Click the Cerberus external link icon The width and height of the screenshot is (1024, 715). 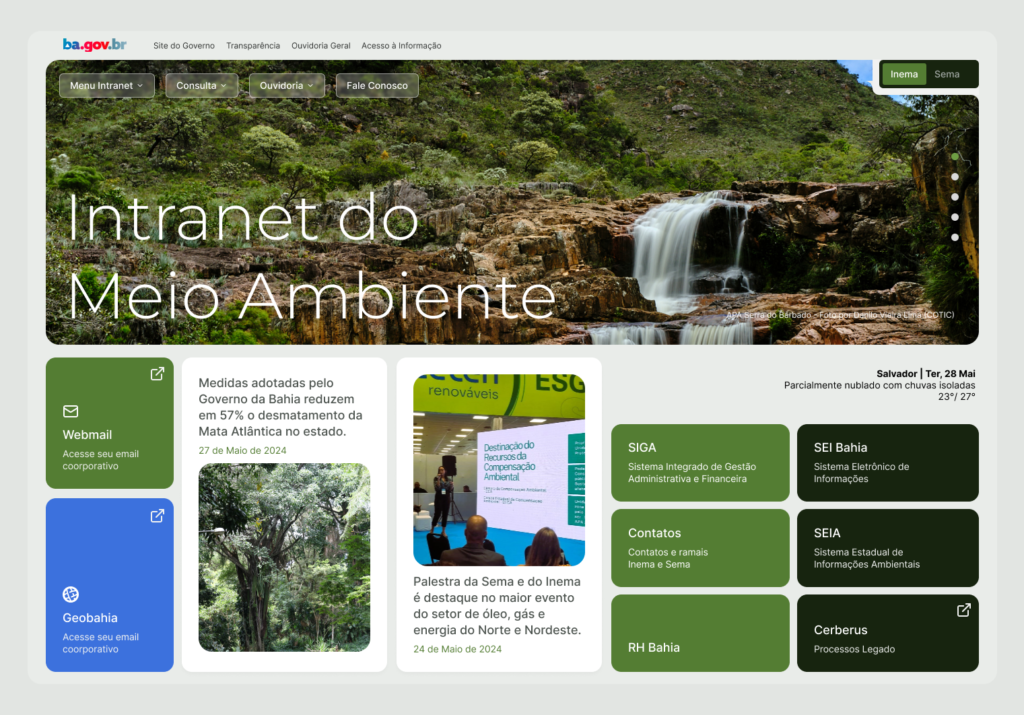tap(963, 610)
